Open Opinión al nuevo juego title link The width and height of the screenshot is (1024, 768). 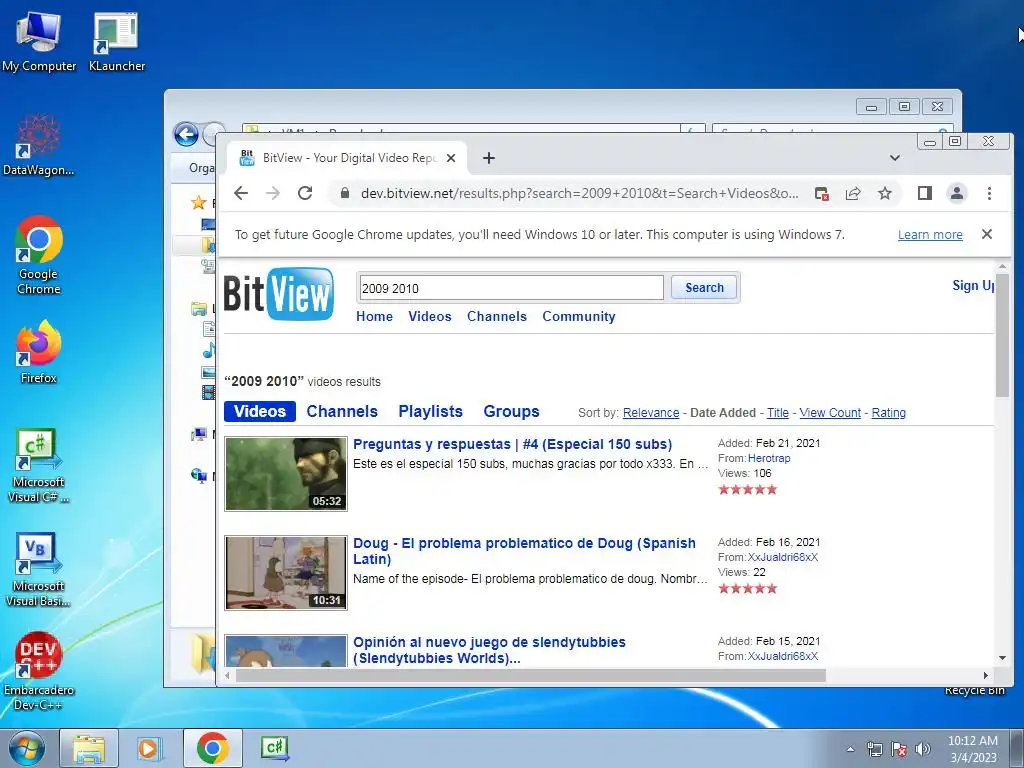[489, 650]
